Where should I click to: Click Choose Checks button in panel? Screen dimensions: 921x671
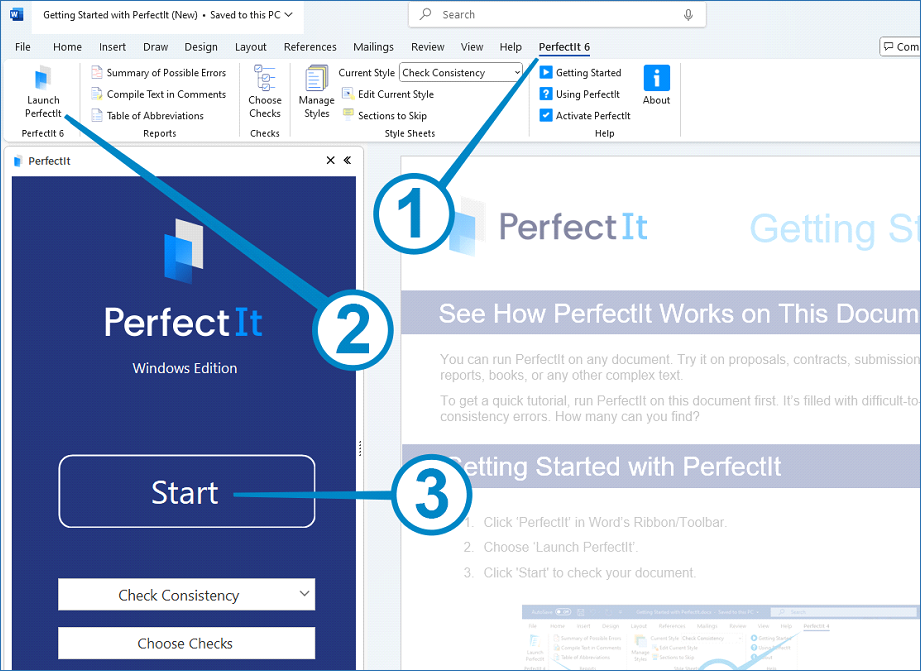click(186, 643)
